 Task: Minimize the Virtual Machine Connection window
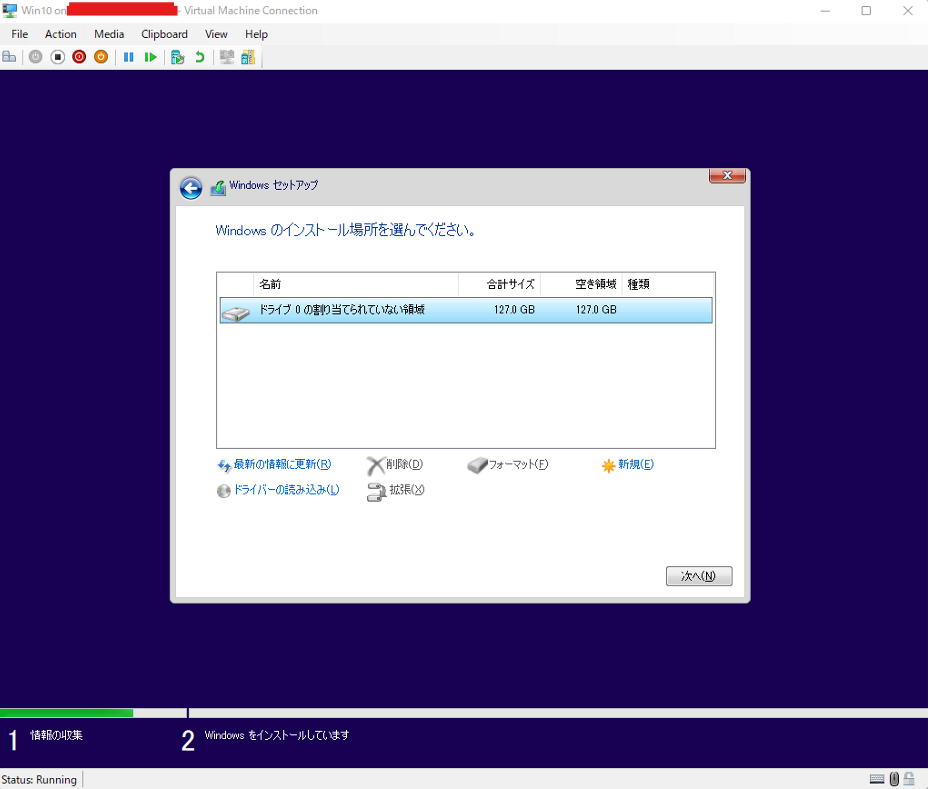(825, 11)
